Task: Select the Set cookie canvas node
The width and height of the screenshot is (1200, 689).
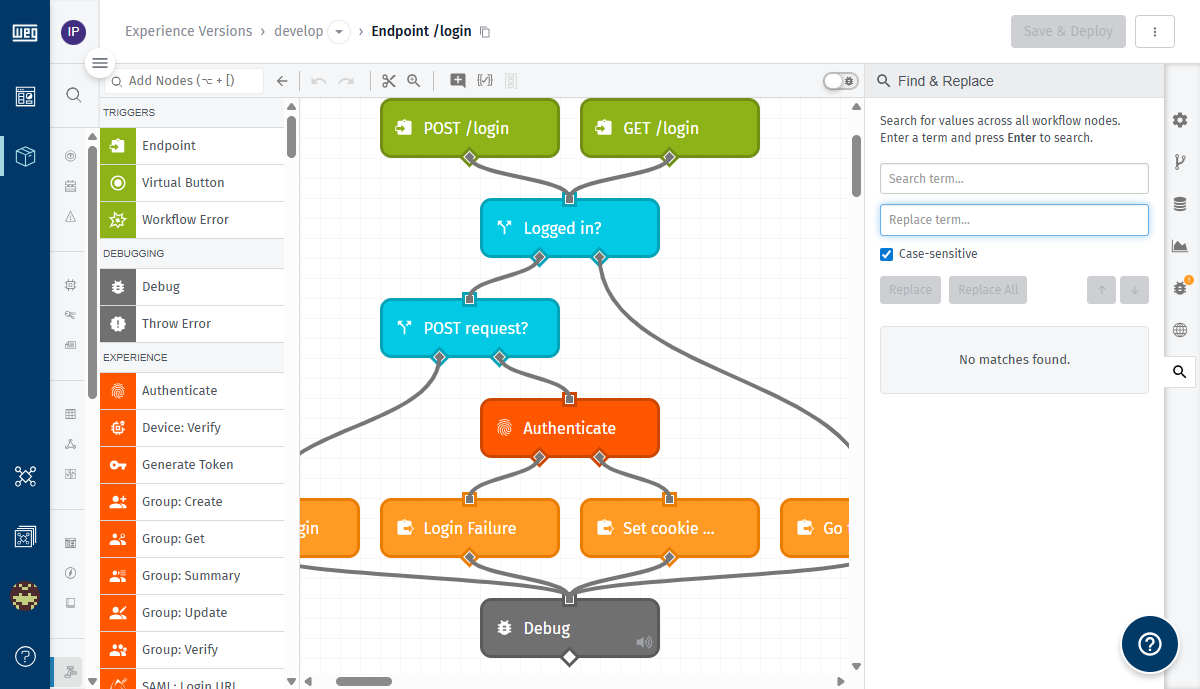Action: tap(670, 528)
